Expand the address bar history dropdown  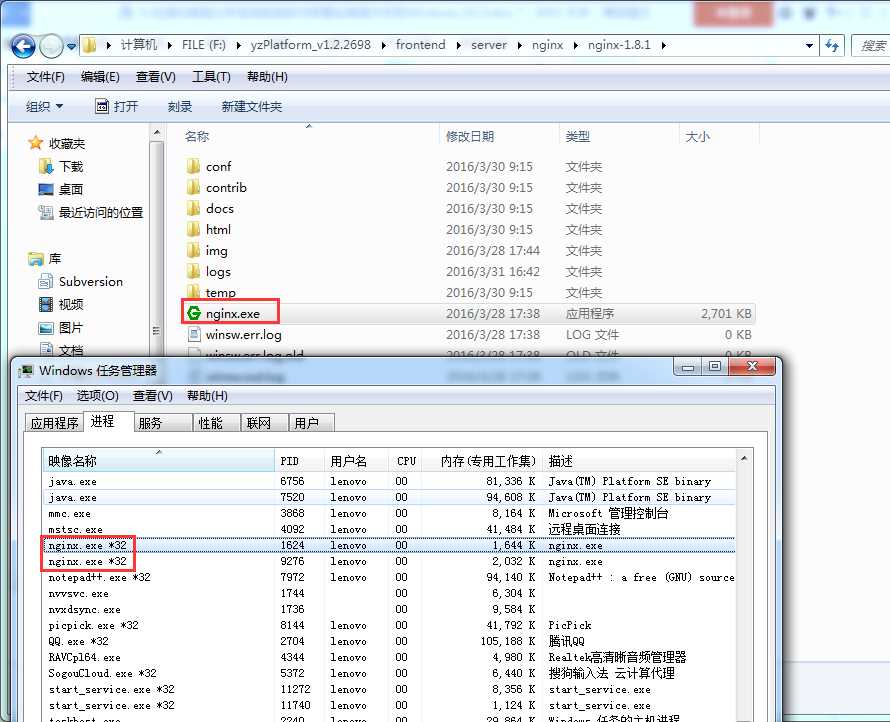(809, 45)
